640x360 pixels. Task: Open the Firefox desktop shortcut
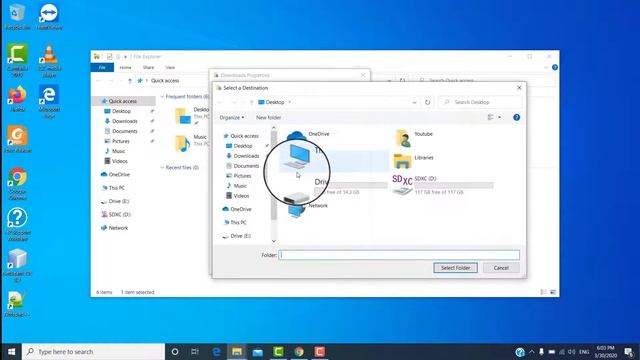tap(17, 99)
